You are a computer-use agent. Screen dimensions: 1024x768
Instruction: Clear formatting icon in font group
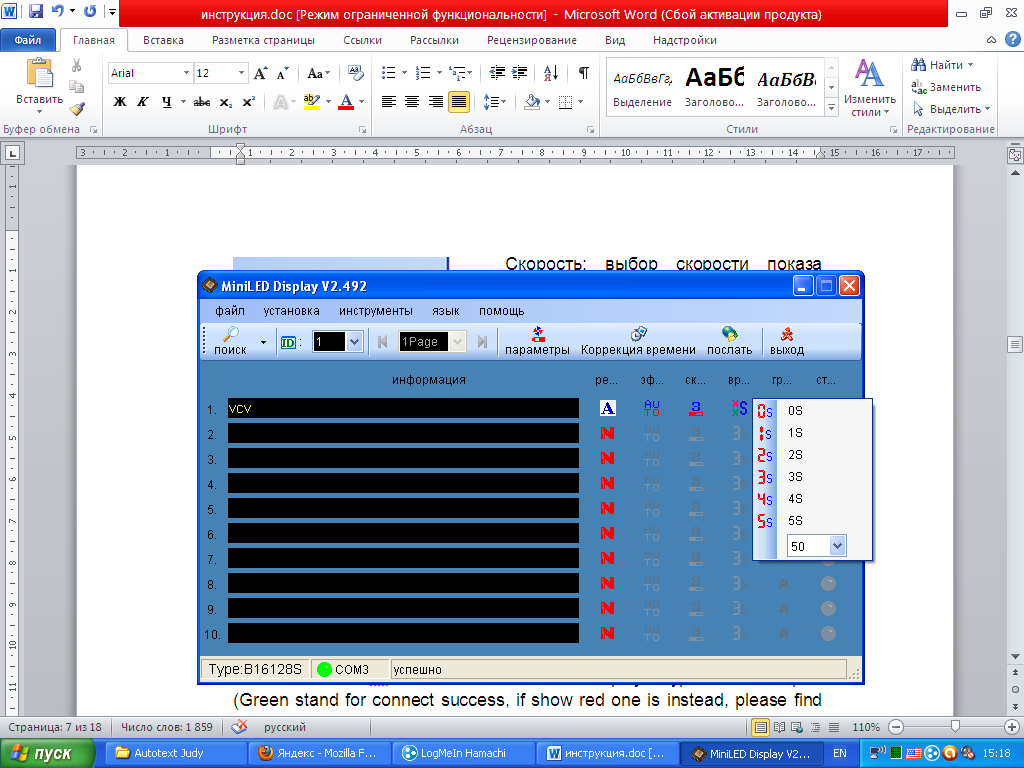point(355,73)
